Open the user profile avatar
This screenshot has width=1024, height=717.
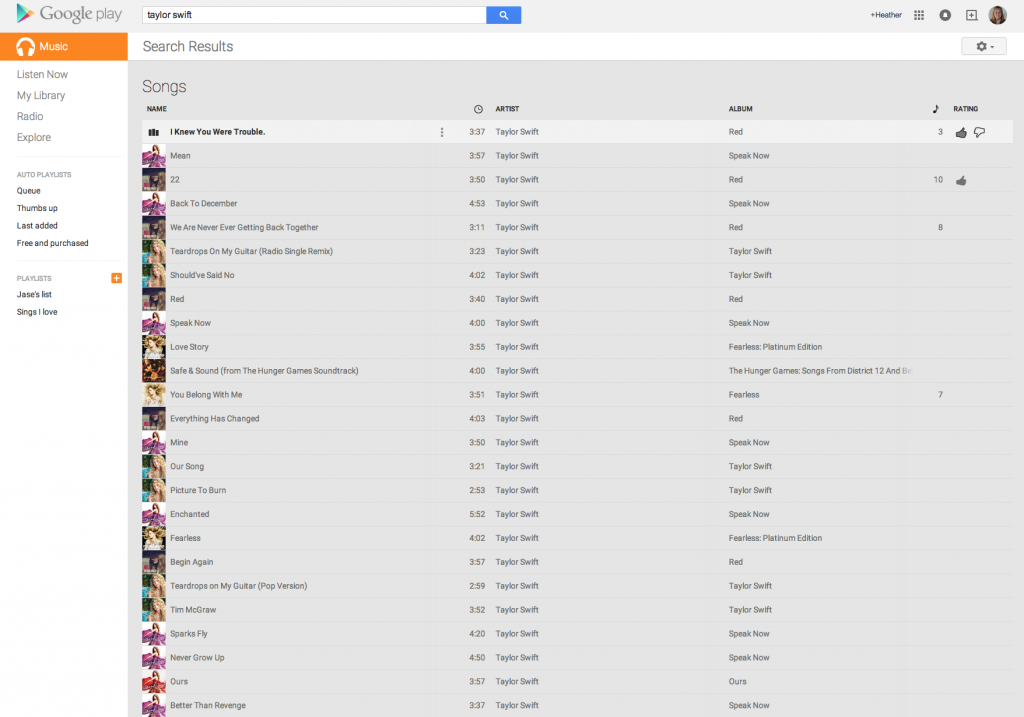[997, 15]
